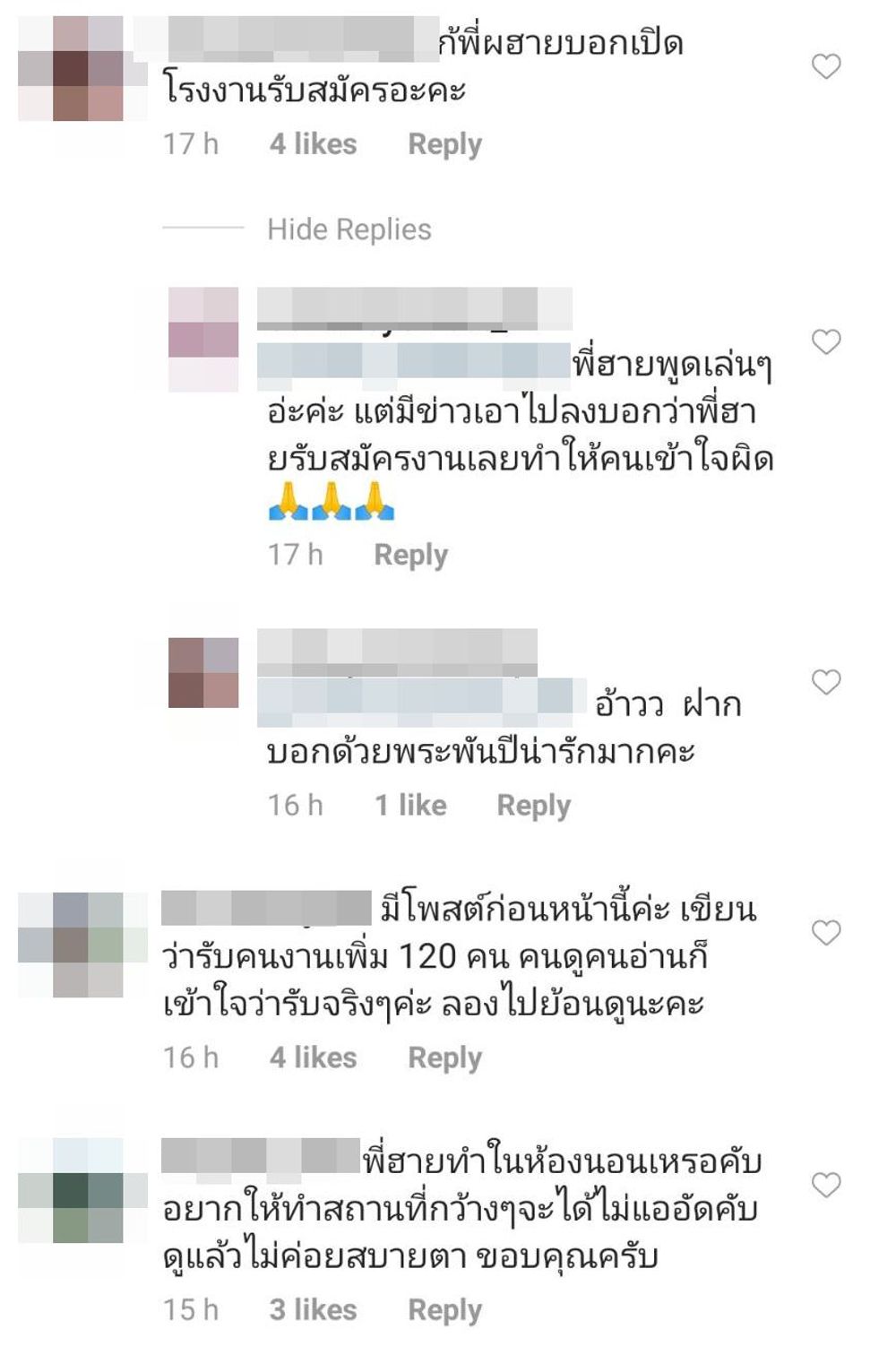View the 4 likes on the top comment

coord(314,144)
